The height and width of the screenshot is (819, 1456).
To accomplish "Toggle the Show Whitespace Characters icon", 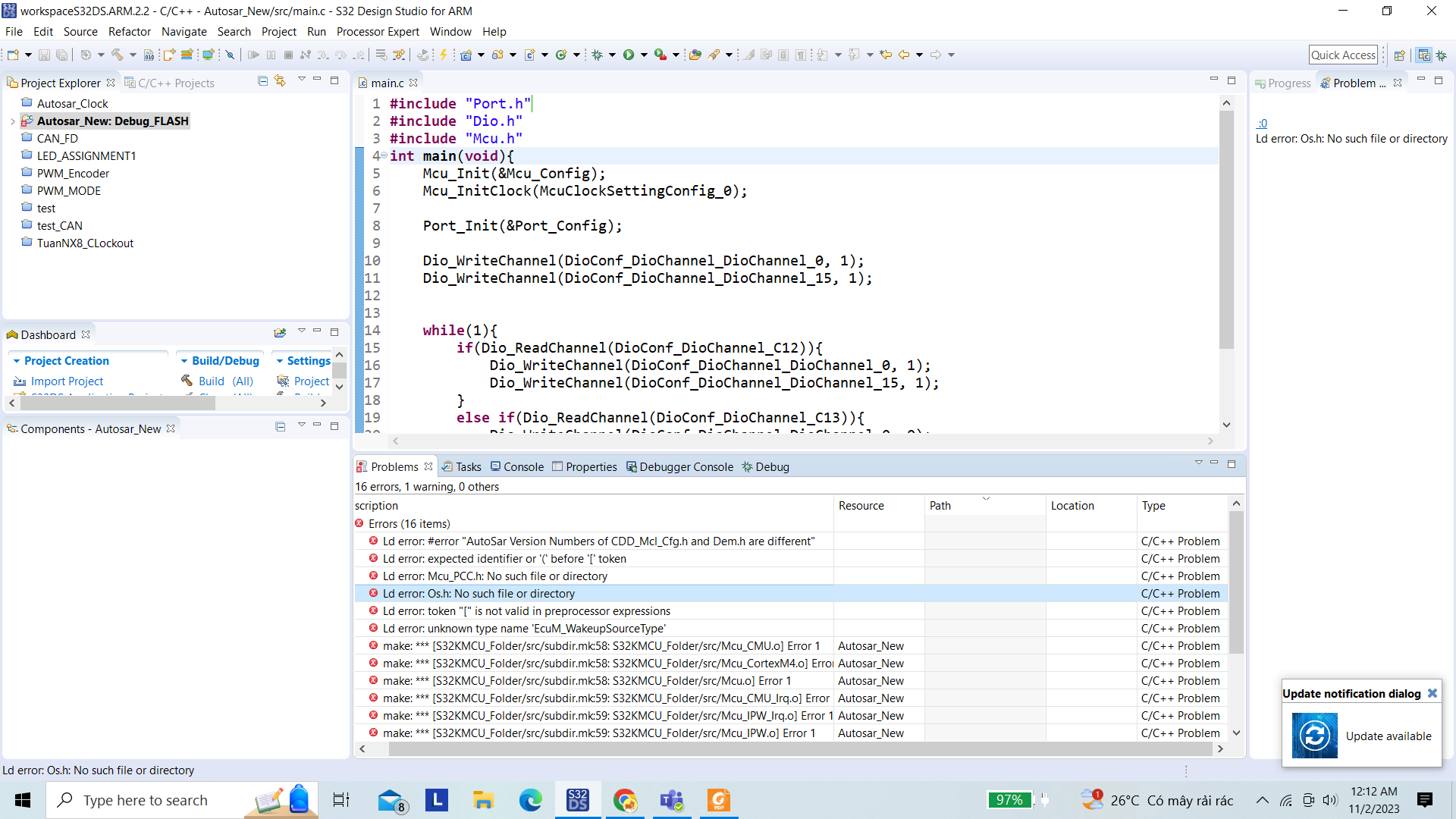I will 800,54.
